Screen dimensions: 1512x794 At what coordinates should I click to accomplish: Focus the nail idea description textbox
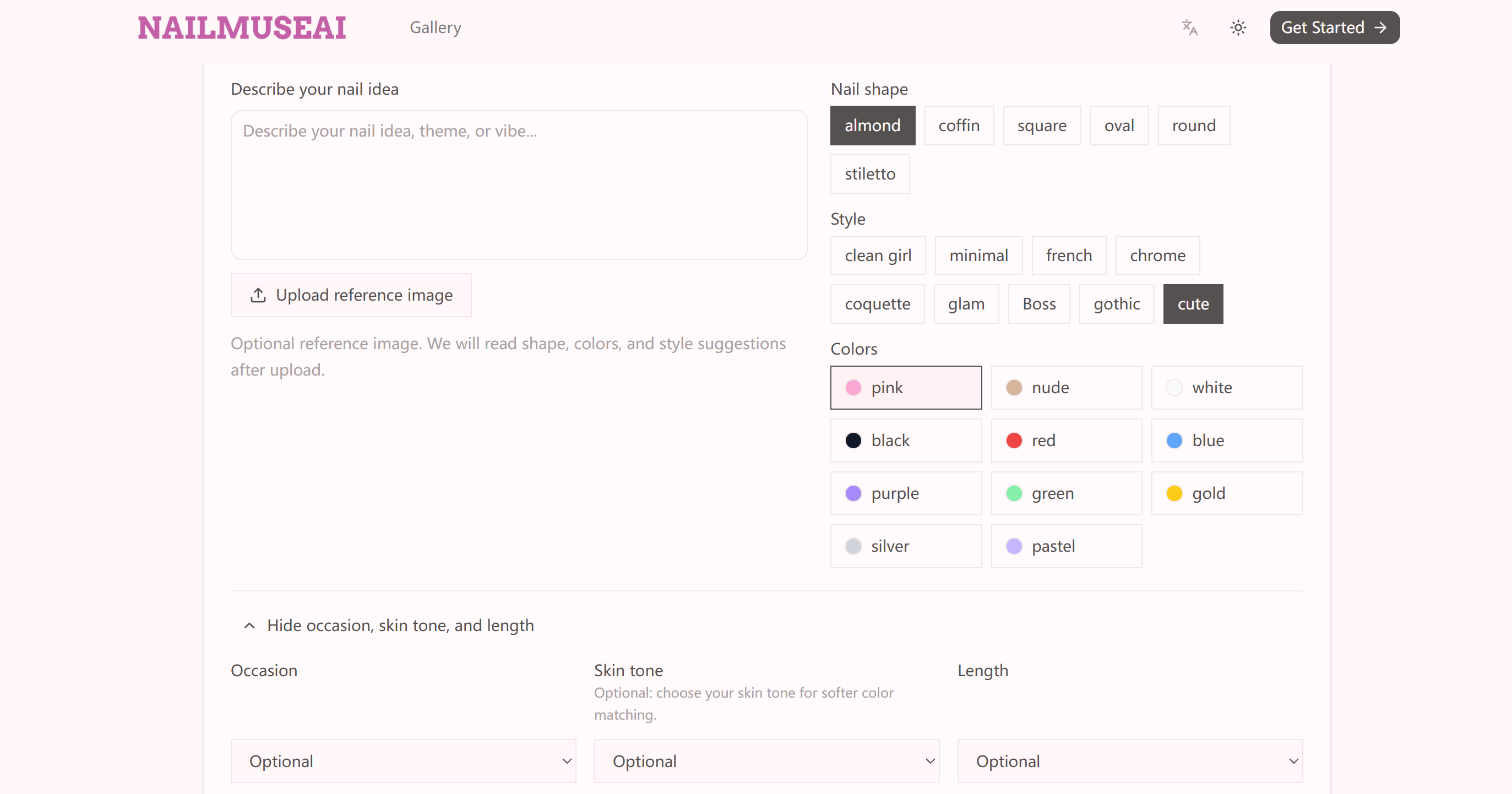click(519, 185)
